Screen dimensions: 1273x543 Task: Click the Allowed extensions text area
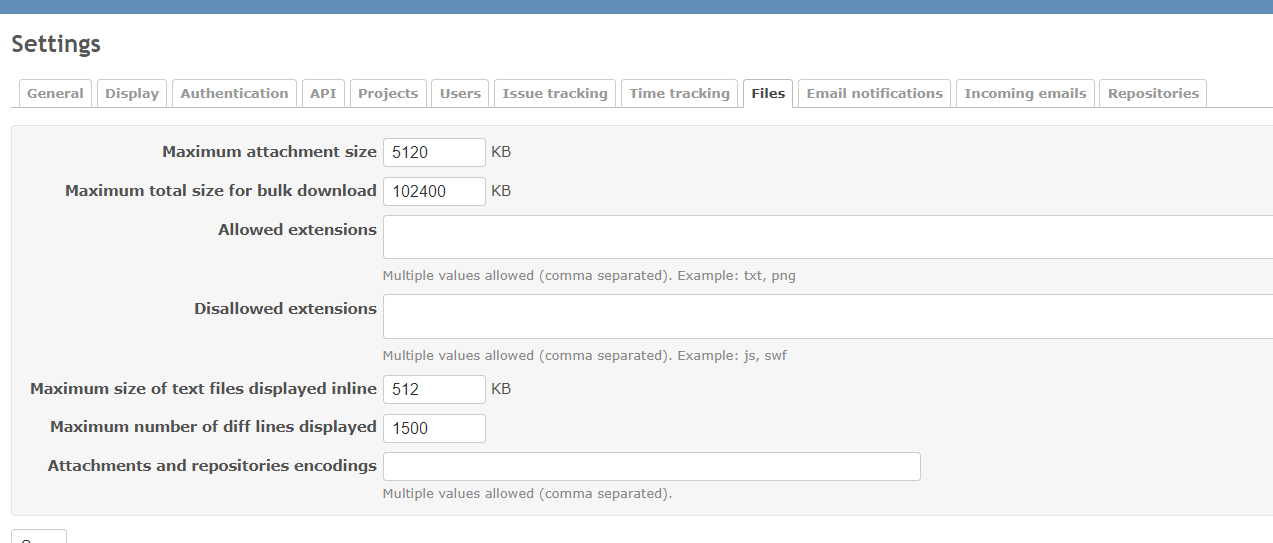pyautogui.click(x=827, y=237)
